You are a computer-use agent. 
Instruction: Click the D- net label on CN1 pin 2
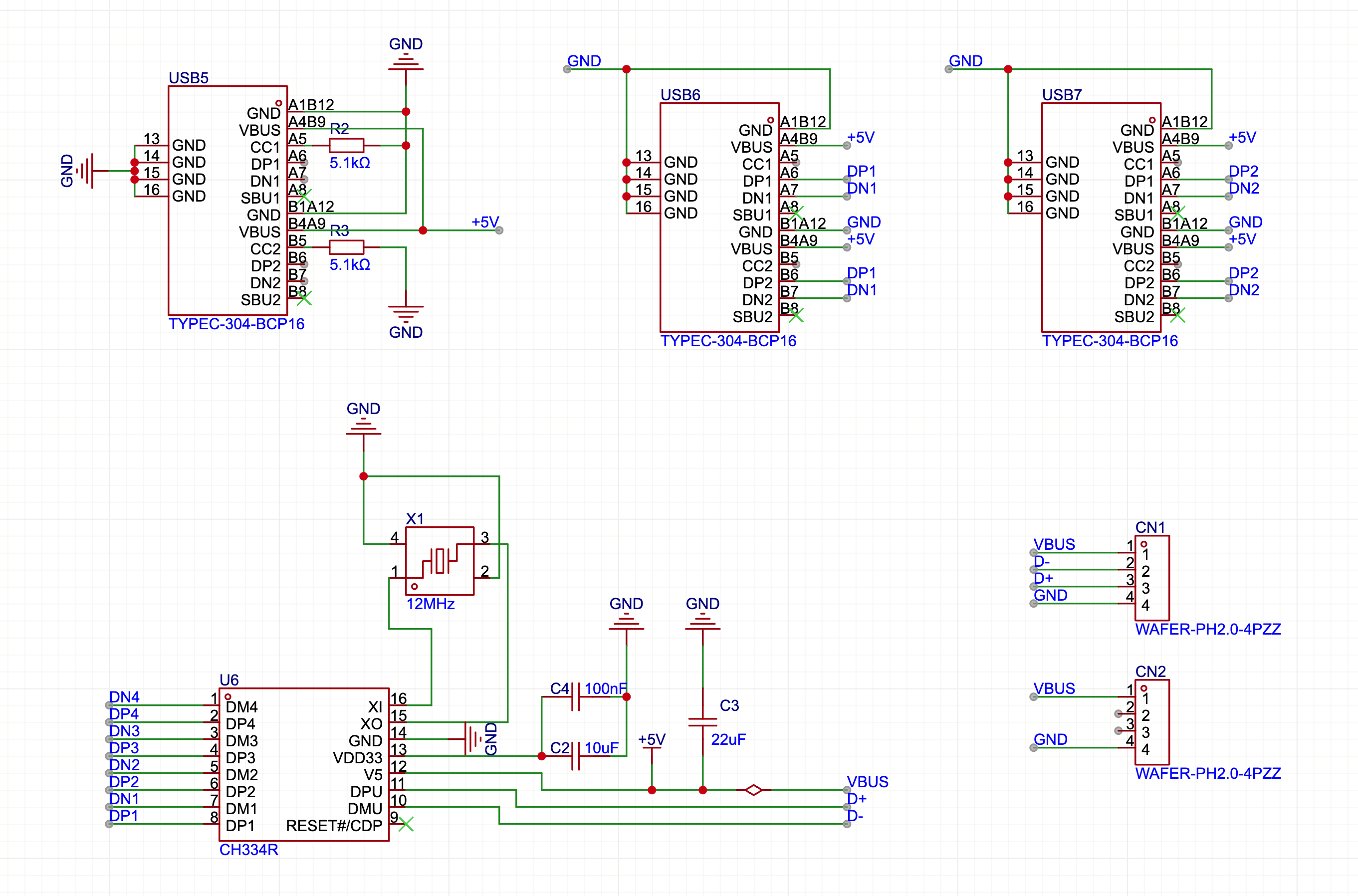click(x=1042, y=562)
